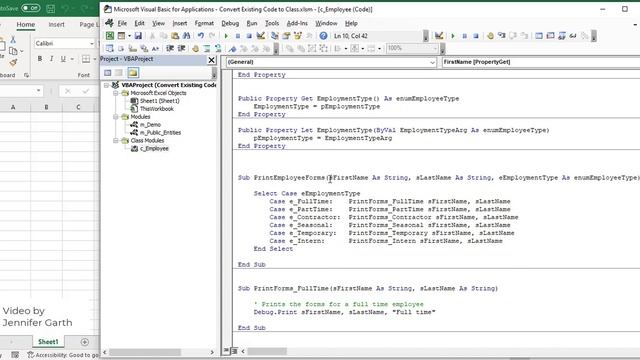The image size is (640, 360).
Task: Select Sheet1 tab in Excel
Action: (x=48, y=342)
